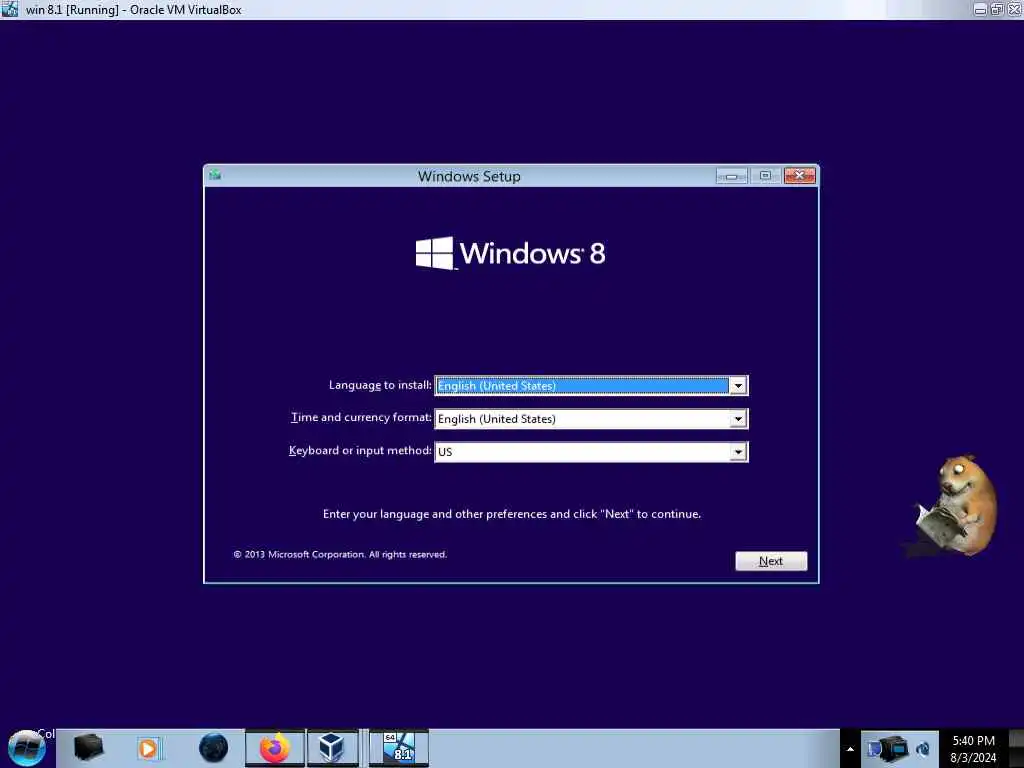Click the taskbar clock showing 5:40 PM
The height and width of the screenshot is (768, 1024).
click(973, 749)
